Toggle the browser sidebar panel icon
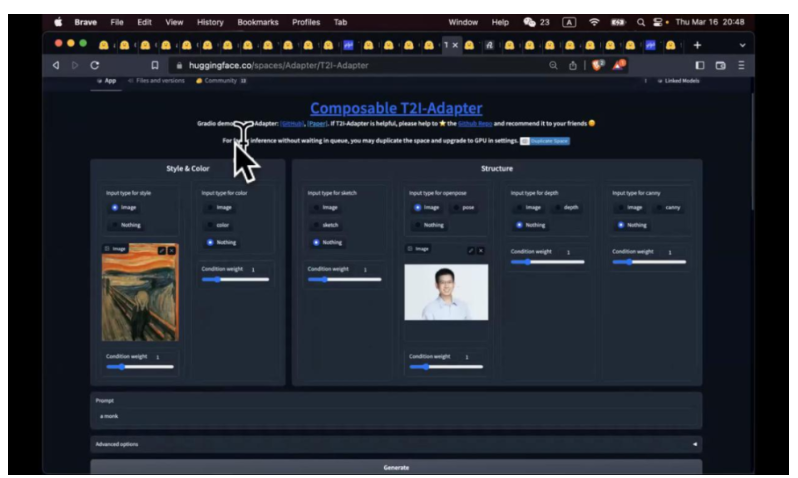This screenshot has height=478, width=798. (x=700, y=65)
